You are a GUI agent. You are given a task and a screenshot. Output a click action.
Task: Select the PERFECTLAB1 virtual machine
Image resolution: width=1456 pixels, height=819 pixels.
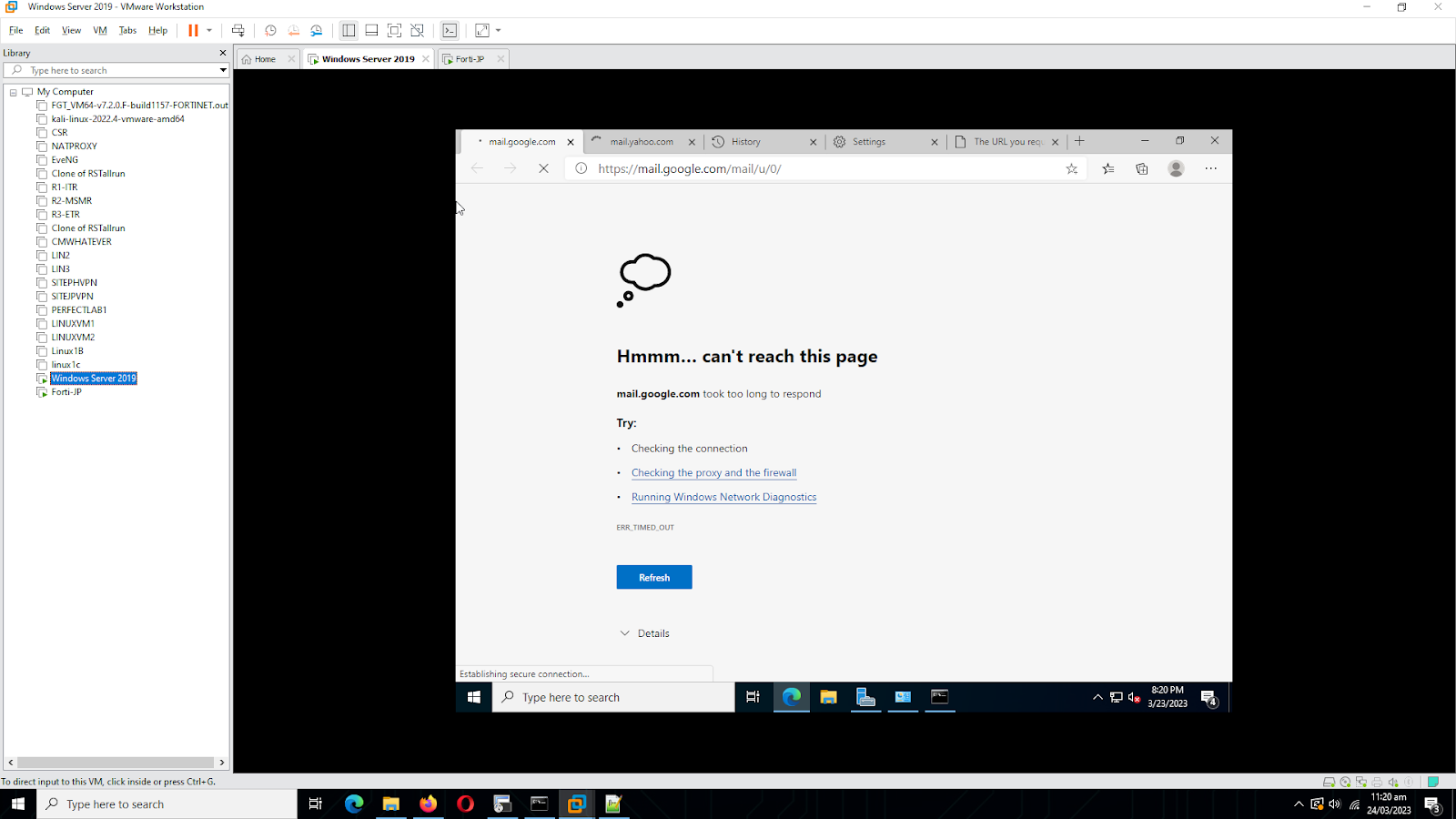(x=79, y=309)
